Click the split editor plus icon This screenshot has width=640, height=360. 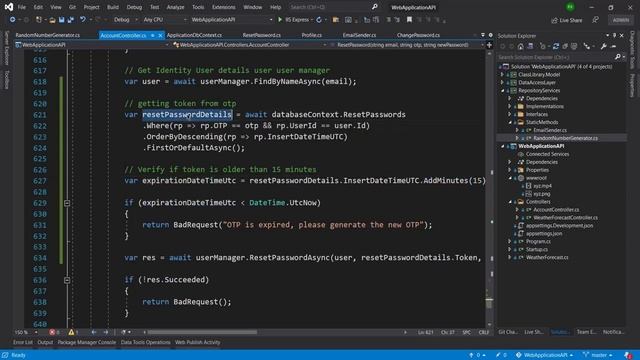click(489, 45)
